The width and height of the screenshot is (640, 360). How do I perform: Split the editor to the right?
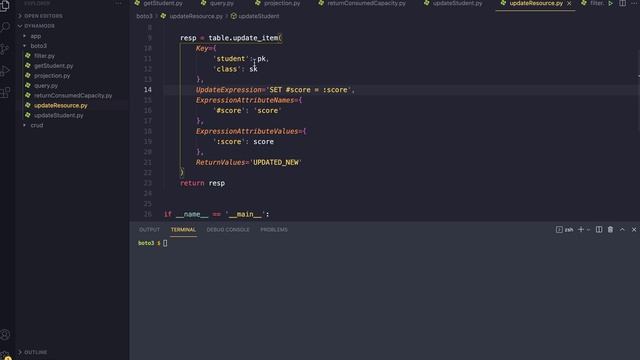[x=622, y=3]
